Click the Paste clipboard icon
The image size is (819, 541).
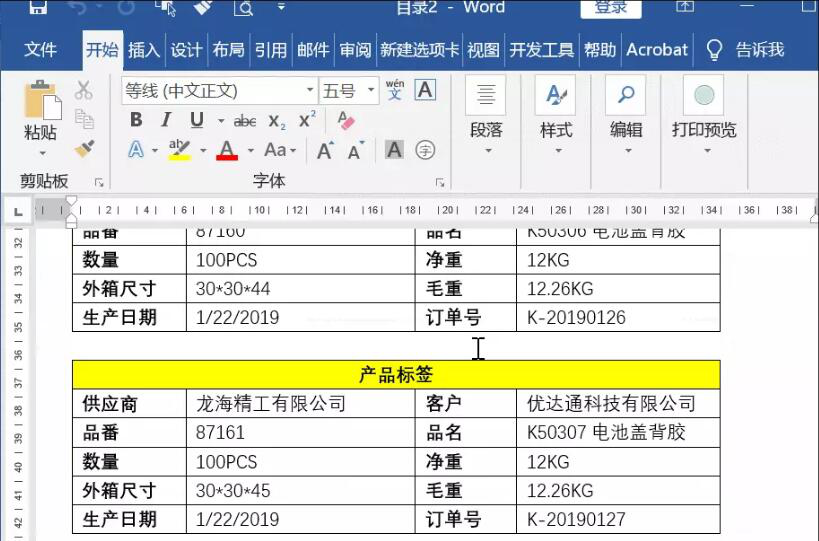42,100
